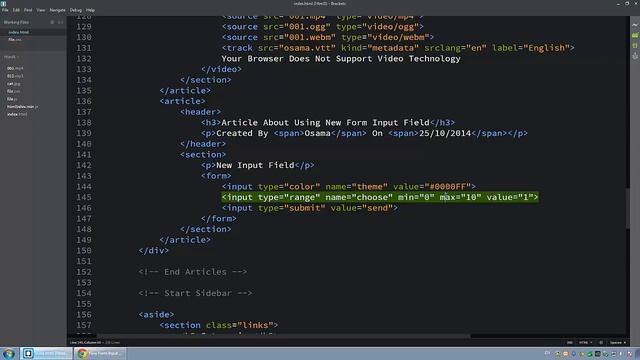Click the submit input on line 146
Viewport: 640px width, 360px height.
click(x=310, y=208)
